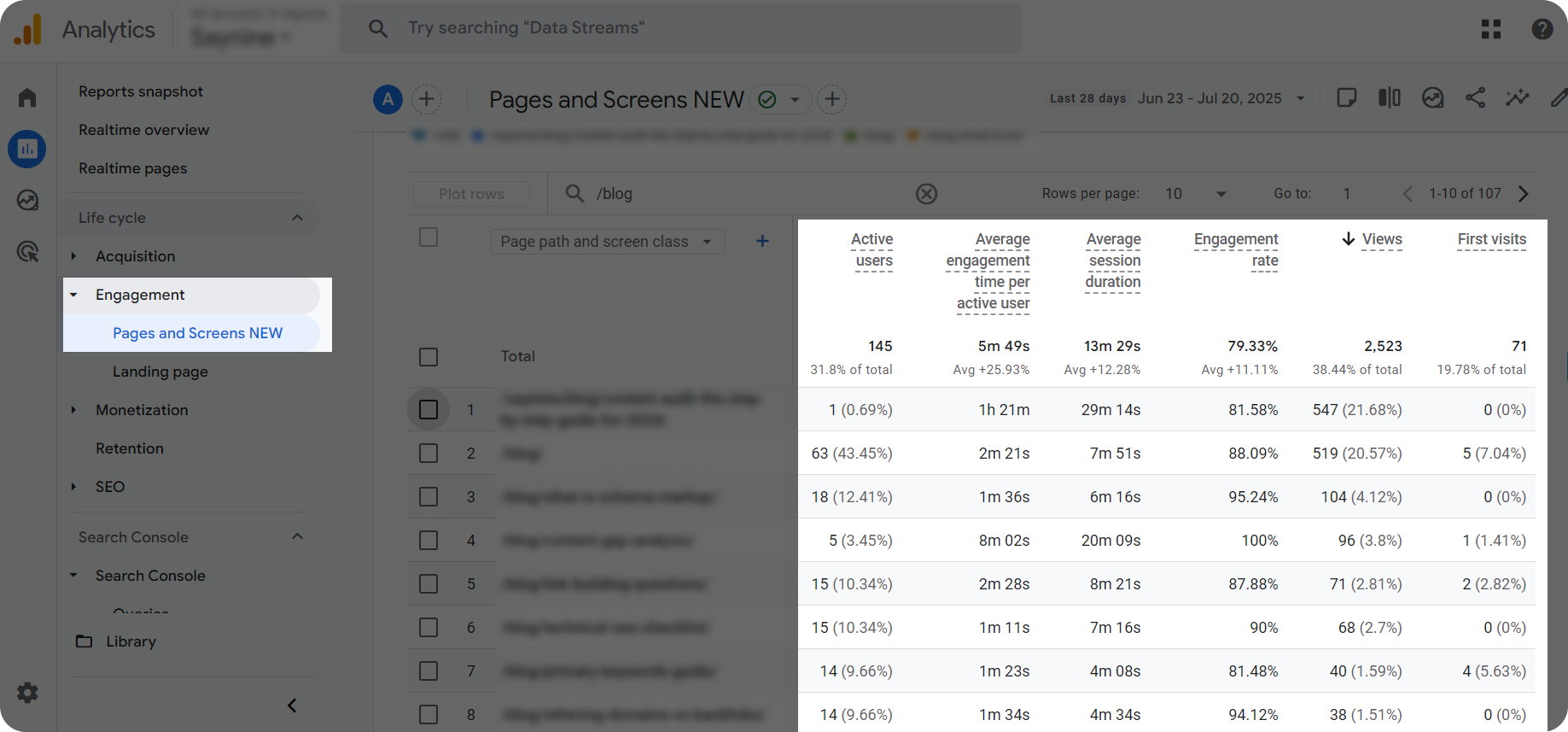Viewport: 1568px width, 732px height.
Task: Click the All Users 'A' segment badge
Action: [388, 99]
